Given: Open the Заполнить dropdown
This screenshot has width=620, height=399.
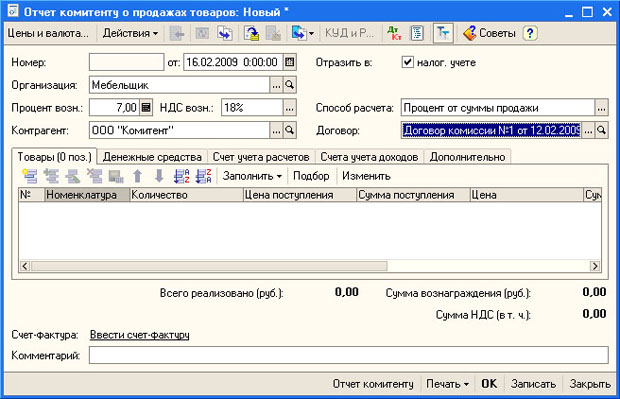Looking at the screenshot, I should point(252,176).
